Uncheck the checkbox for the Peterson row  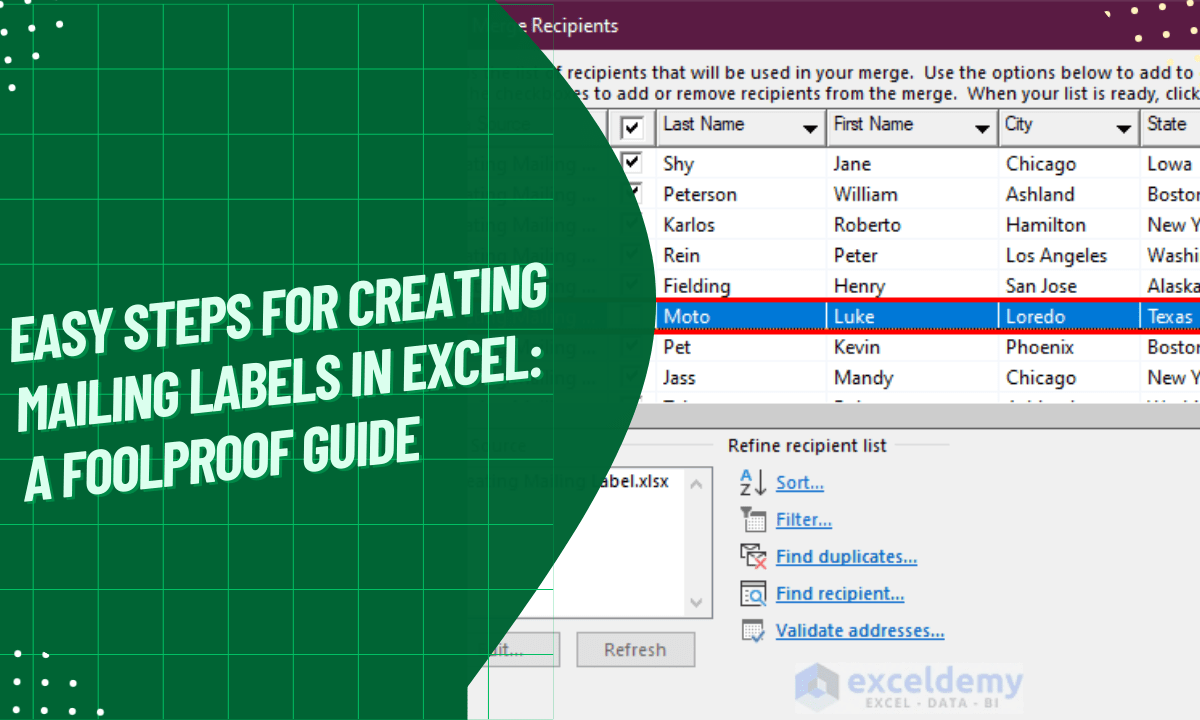(x=632, y=192)
